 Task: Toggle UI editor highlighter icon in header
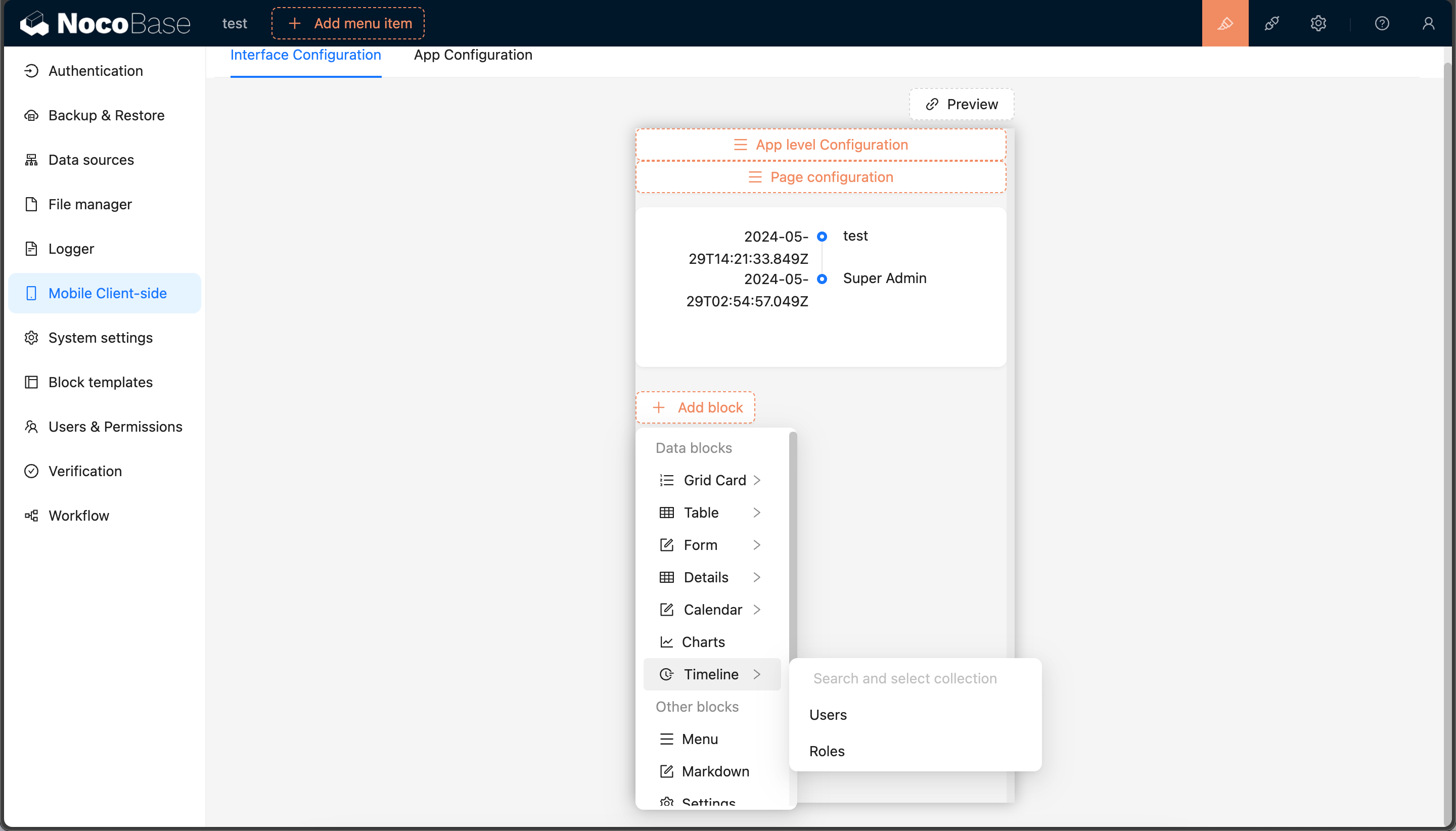pyautogui.click(x=1225, y=23)
